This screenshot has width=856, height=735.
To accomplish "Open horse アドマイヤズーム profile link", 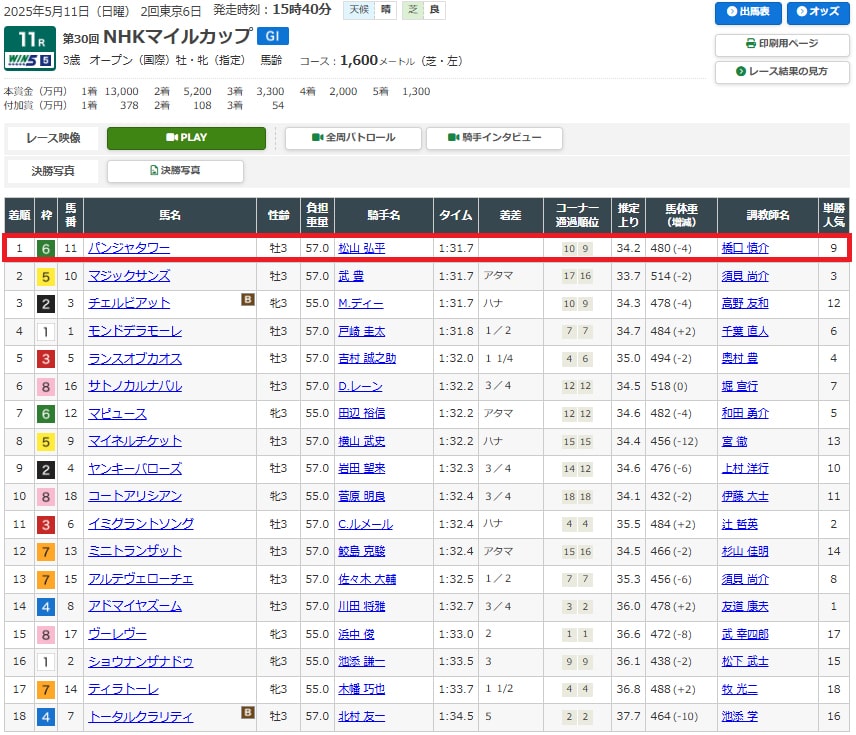I will coord(135,606).
